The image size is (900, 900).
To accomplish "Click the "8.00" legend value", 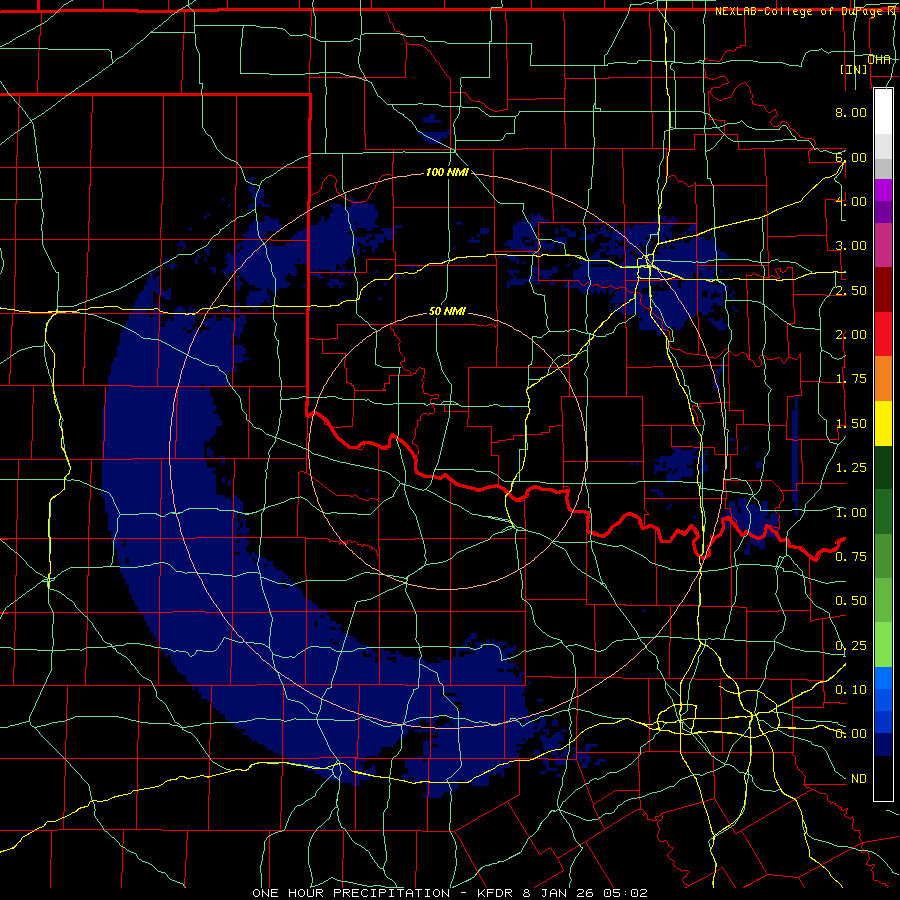I will tap(851, 112).
